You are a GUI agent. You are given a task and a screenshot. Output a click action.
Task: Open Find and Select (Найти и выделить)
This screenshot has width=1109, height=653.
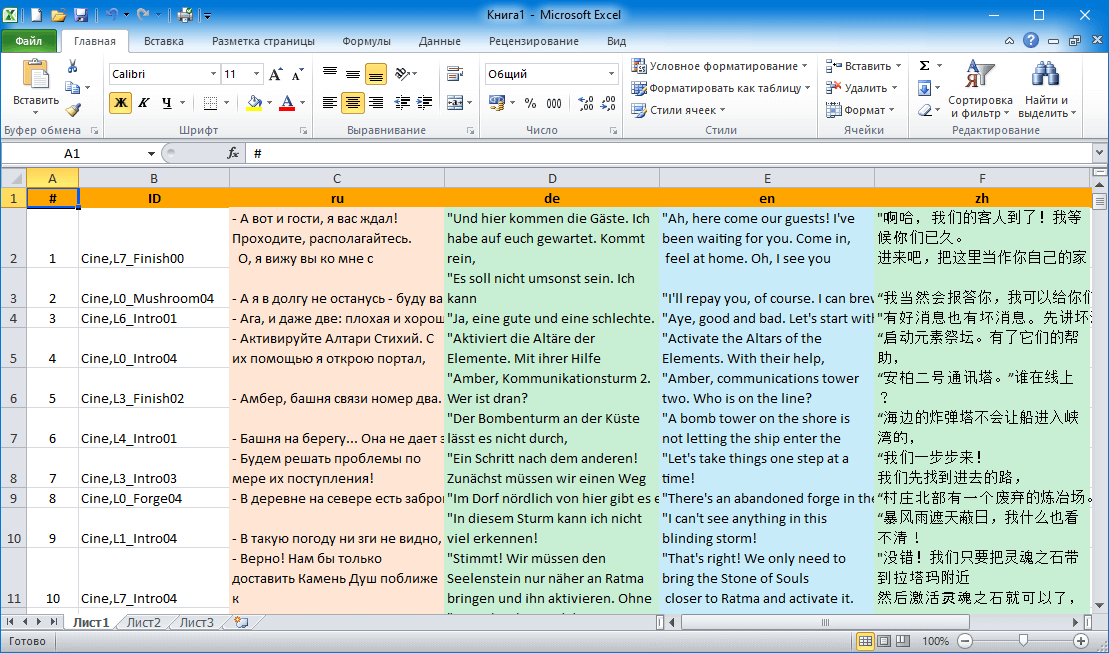pyautogui.click(x=1047, y=88)
